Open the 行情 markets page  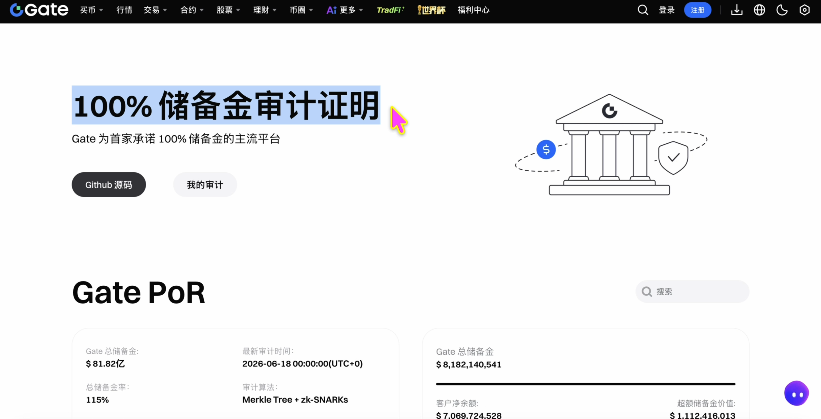(124, 10)
